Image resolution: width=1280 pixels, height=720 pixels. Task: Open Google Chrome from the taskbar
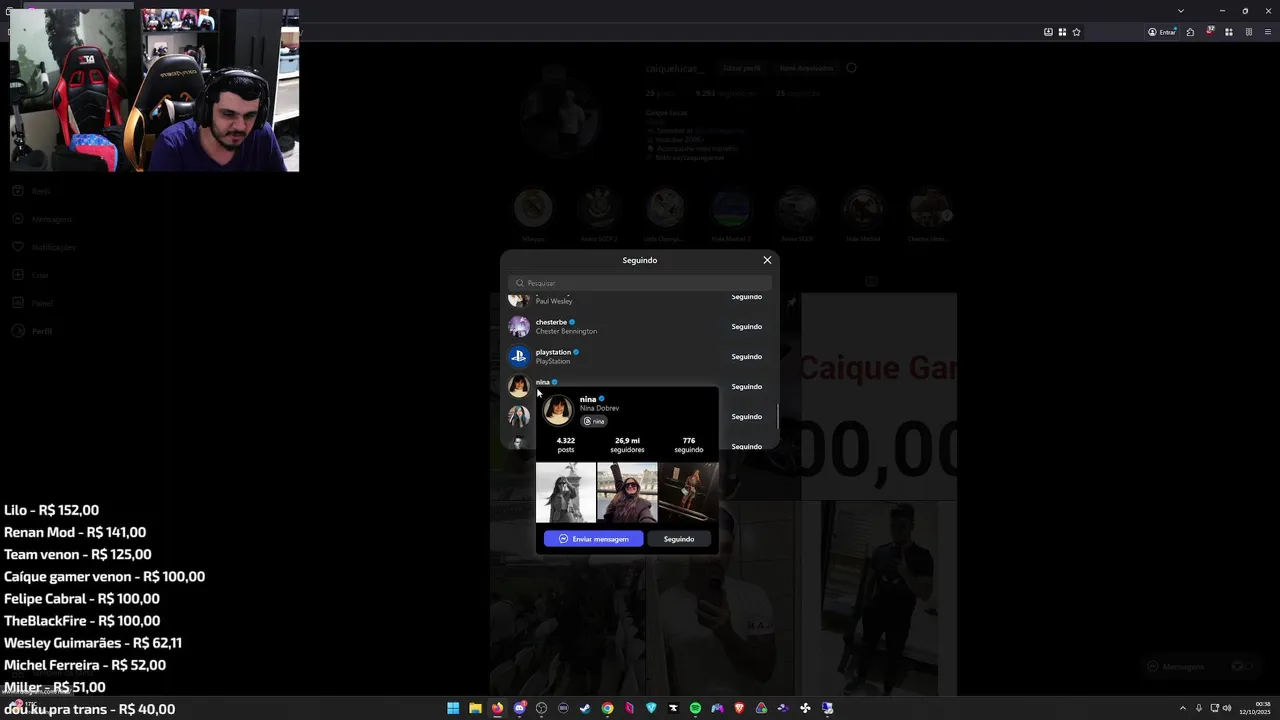point(607,708)
